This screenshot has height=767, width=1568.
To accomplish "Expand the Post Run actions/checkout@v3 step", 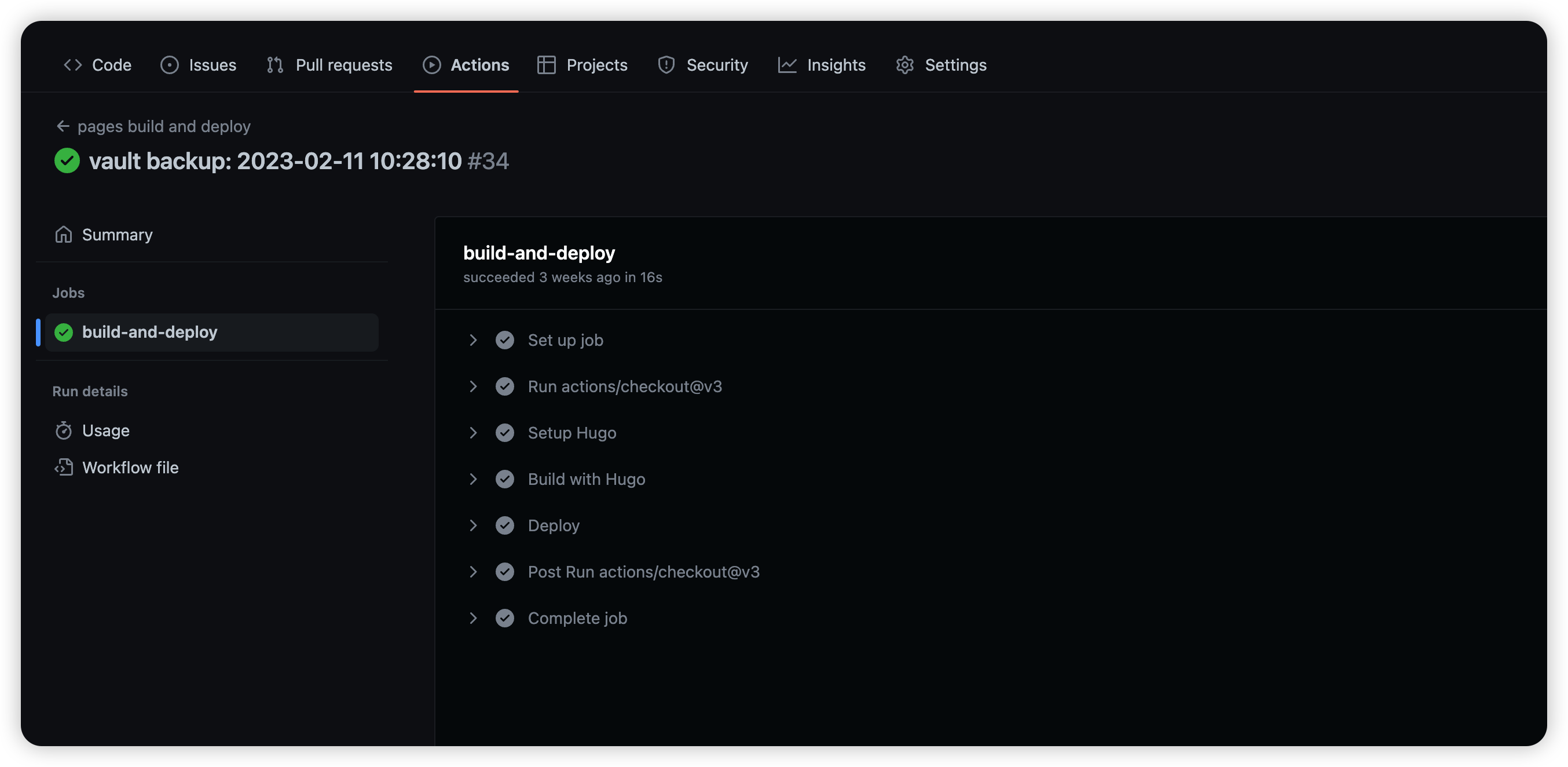I will [x=473, y=571].
